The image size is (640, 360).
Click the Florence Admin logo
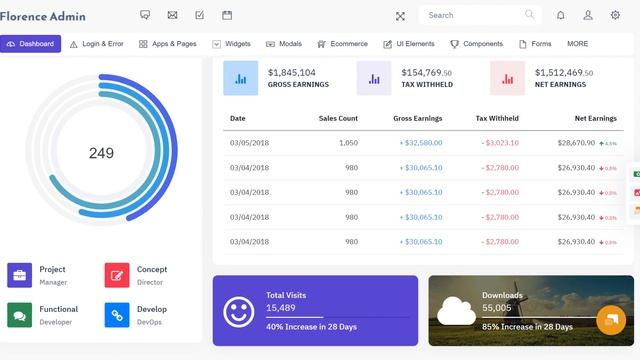pyautogui.click(x=43, y=16)
